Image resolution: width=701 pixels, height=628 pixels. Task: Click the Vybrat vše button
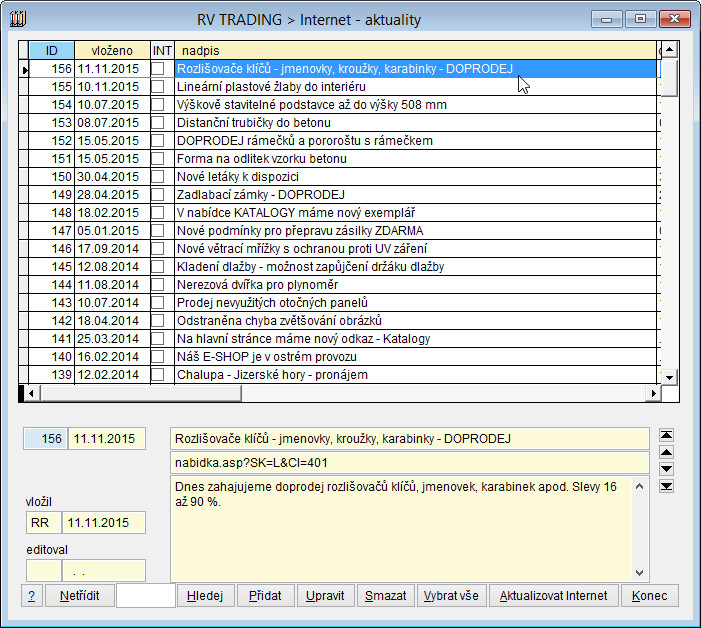[x=452, y=595]
